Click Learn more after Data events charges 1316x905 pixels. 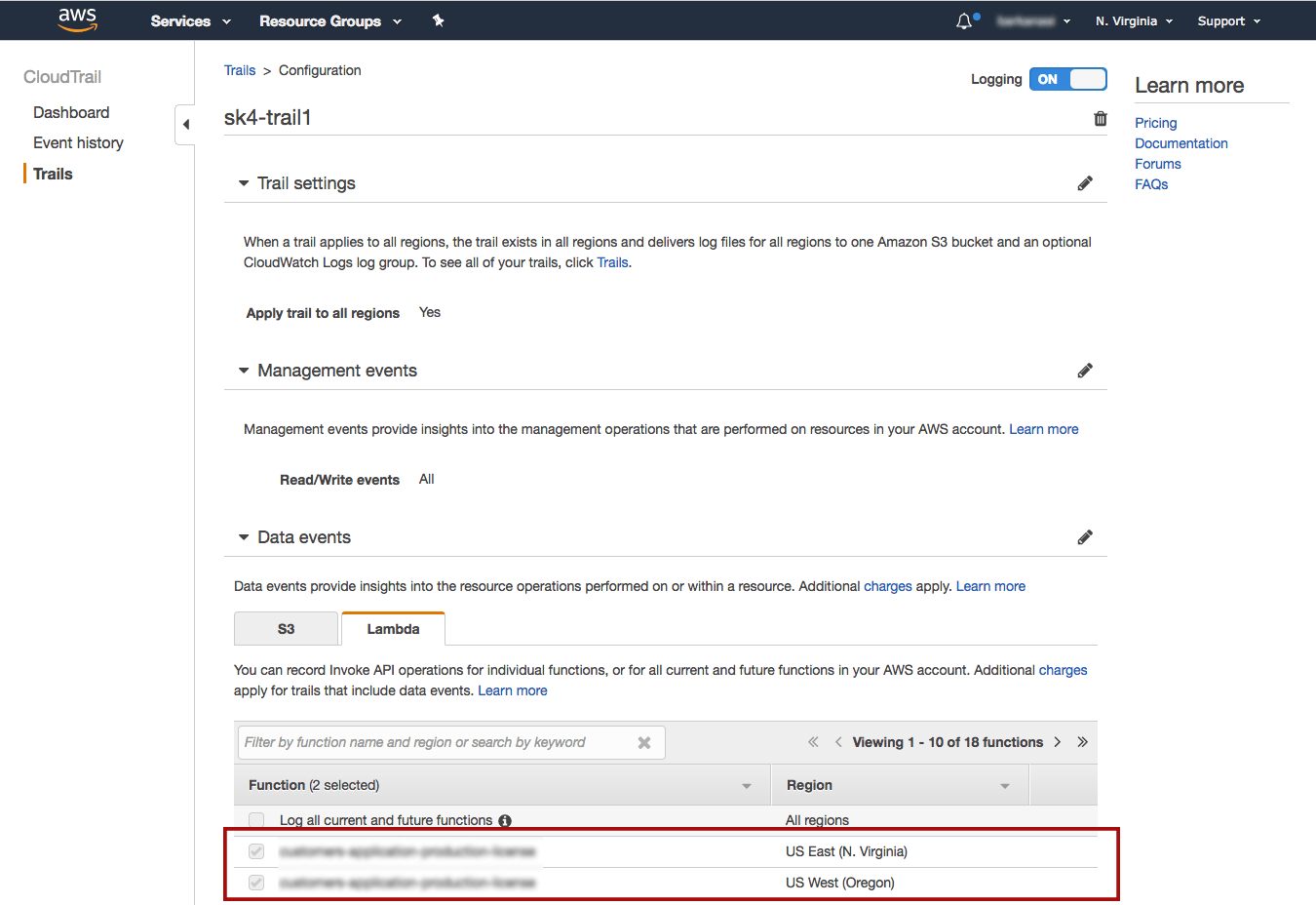[x=990, y=586]
